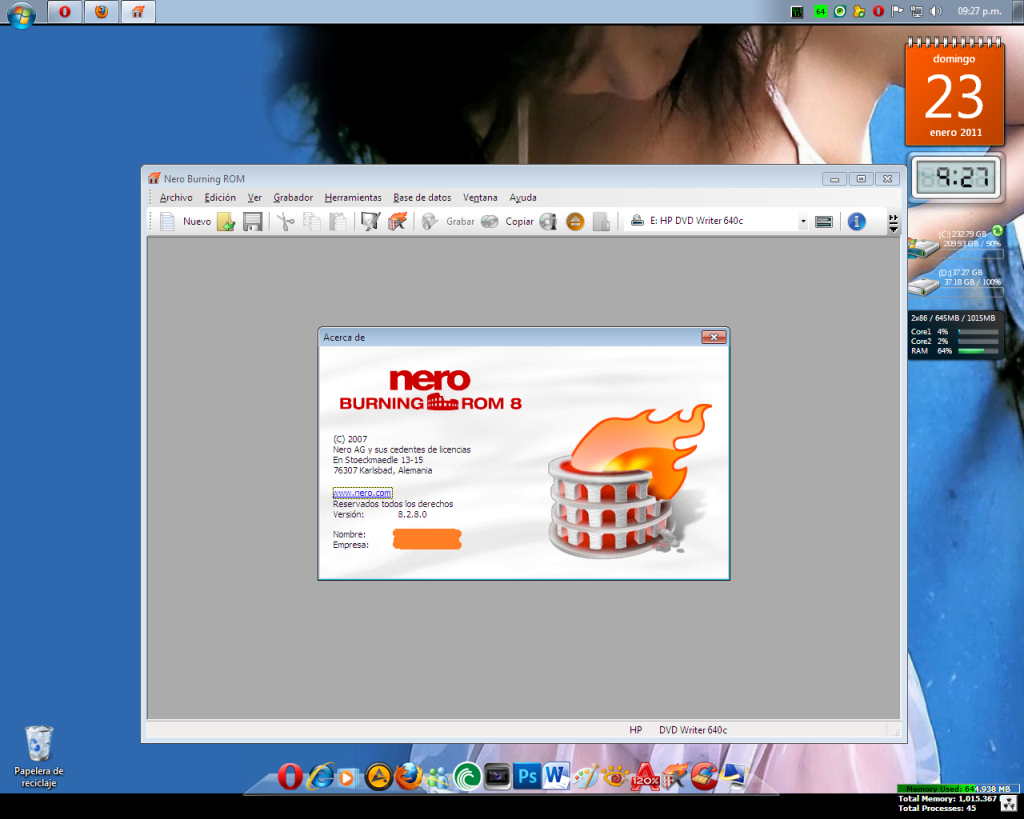Click the RAM usage bar in the gadget
The width and height of the screenshot is (1024, 819).
click(x=978, y=351)
